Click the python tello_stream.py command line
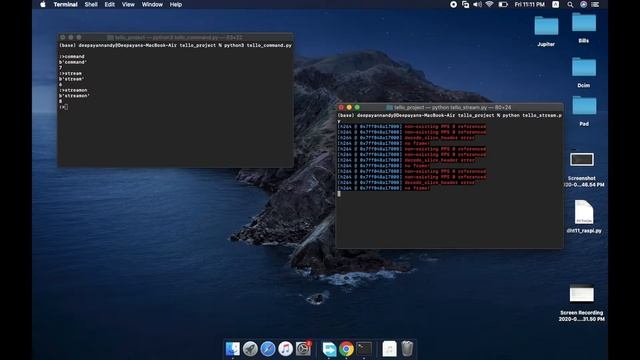Image resolution: width=640 pixels, height=360 pixels. point(533,116)
